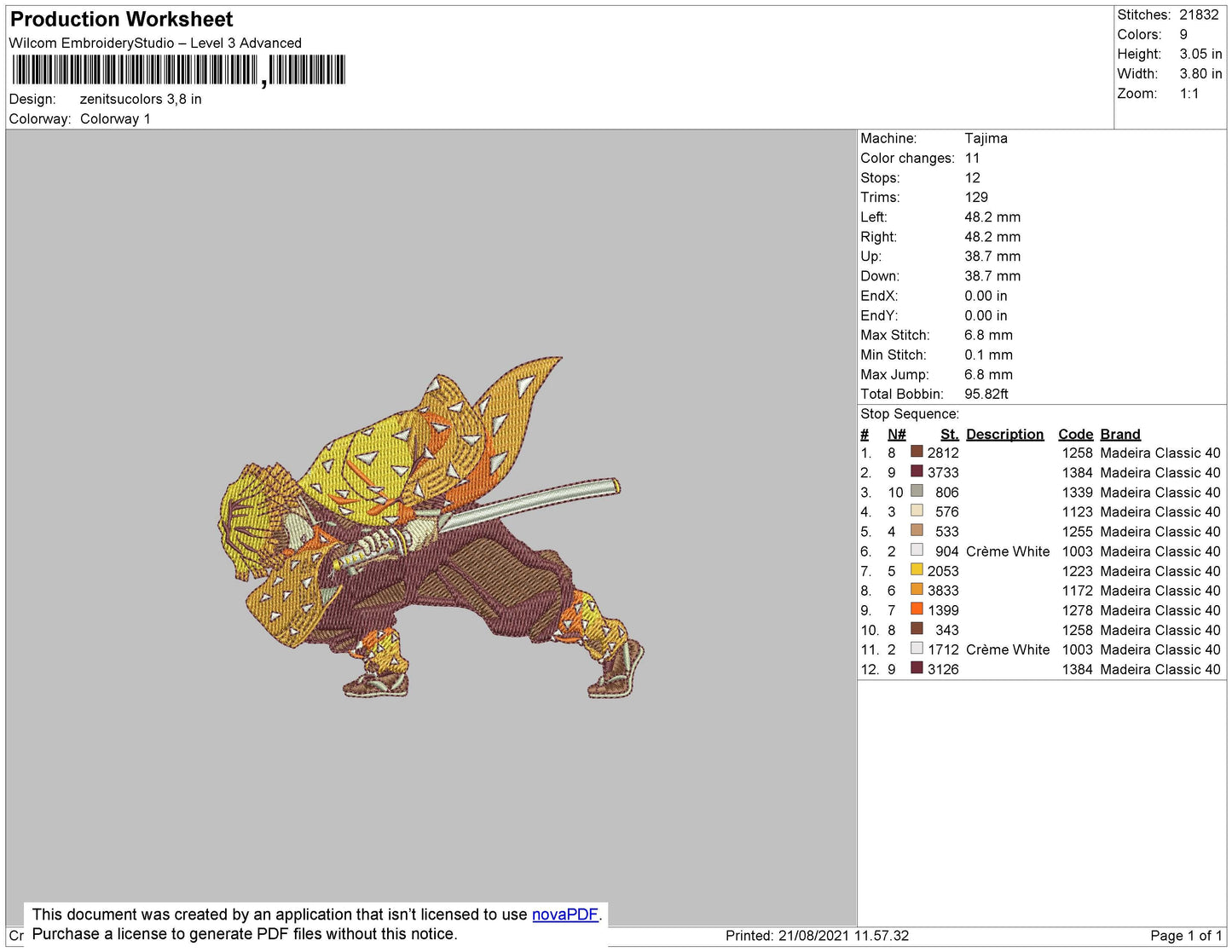Image resolution: width=1232 pixels, height=952 pixels.
Task: Select white swatch in stop 11
Action: coord(917,648)
